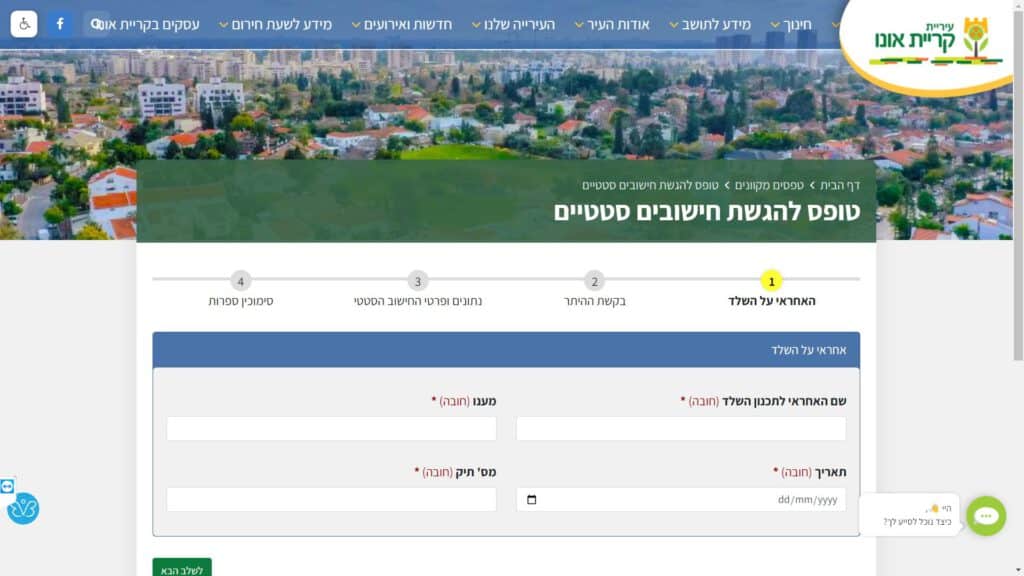Focus the שם האחראי לתכנון השלד field
This screenshot has height=576, width=1024.
[680, 429]
